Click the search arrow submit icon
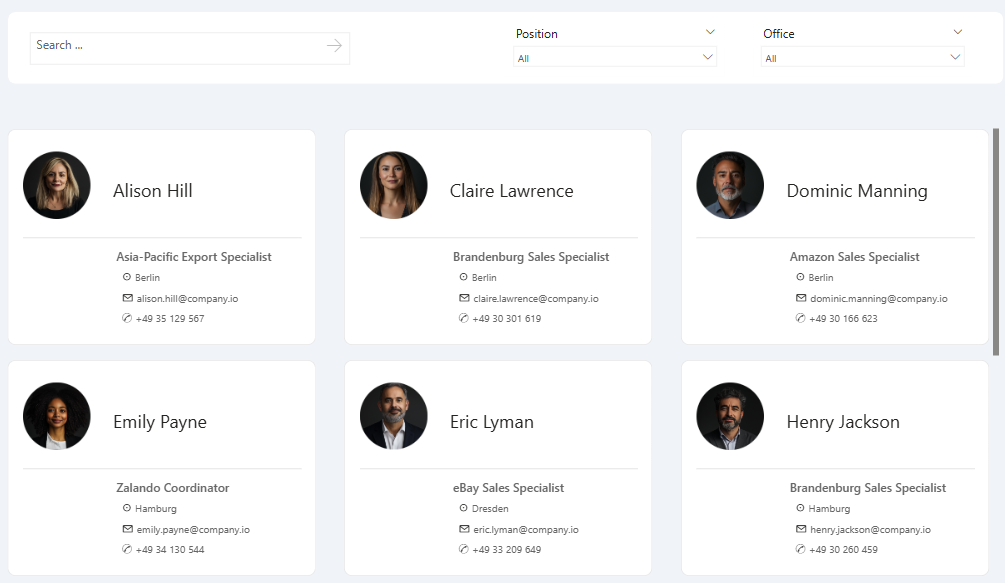Screen dimensions: 1005x583 click(x=334, y=45)
